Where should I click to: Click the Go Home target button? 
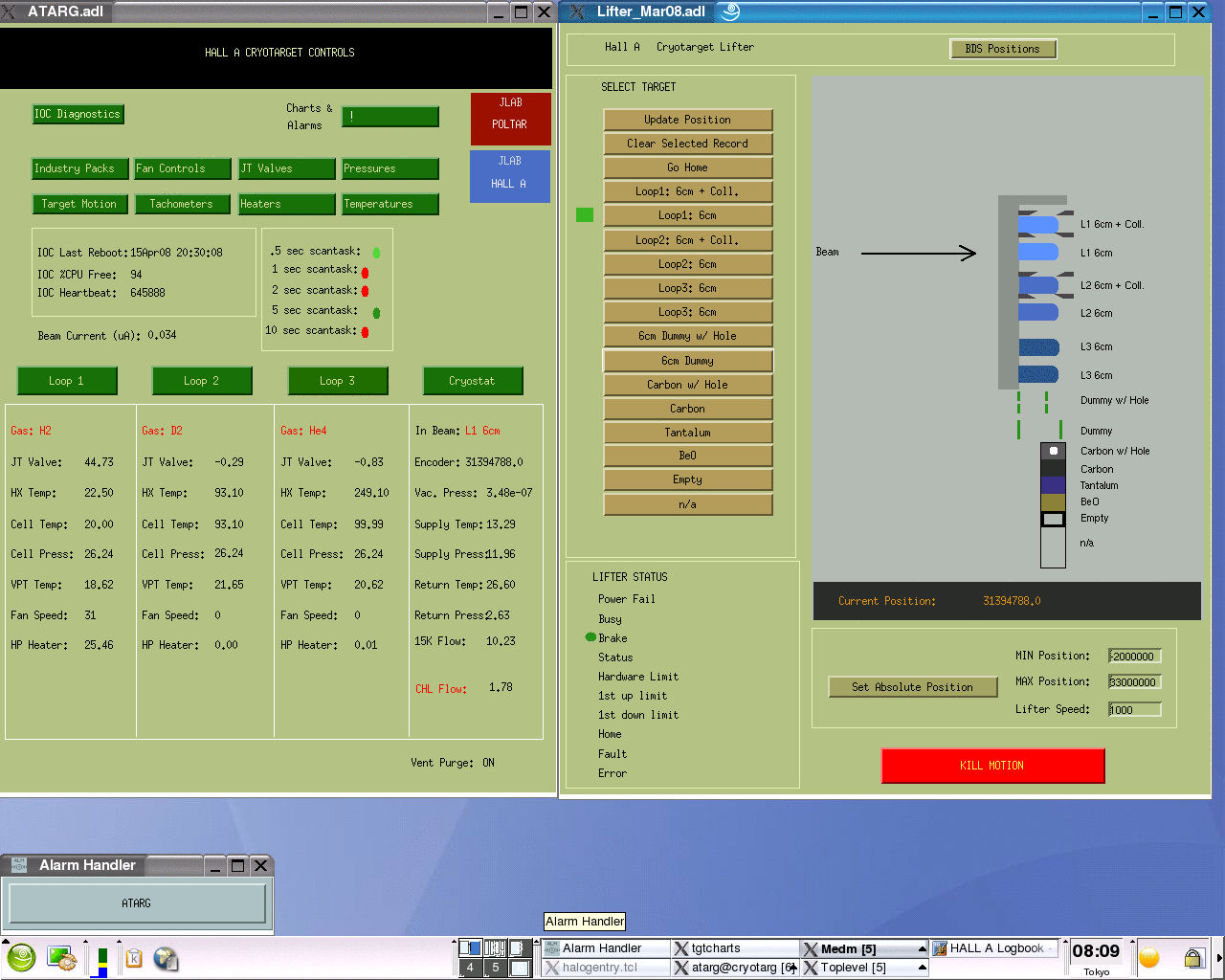pos(688,167)
